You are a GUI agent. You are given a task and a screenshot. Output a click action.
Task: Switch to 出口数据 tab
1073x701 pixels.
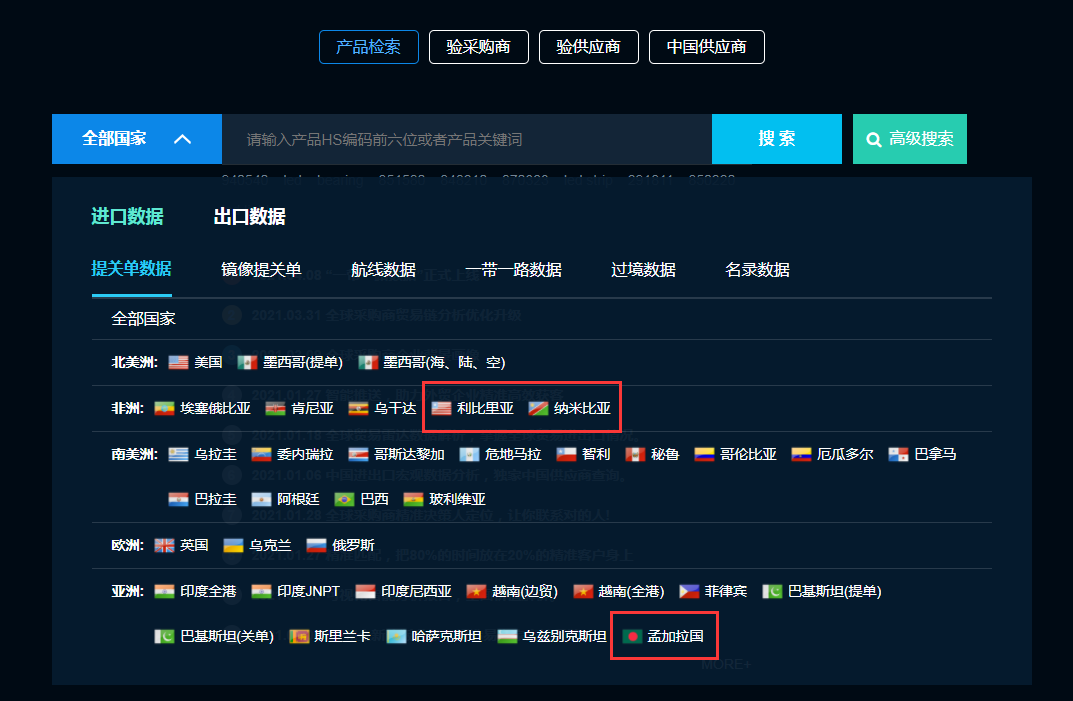pyautogui.click(x=249, y=217)
